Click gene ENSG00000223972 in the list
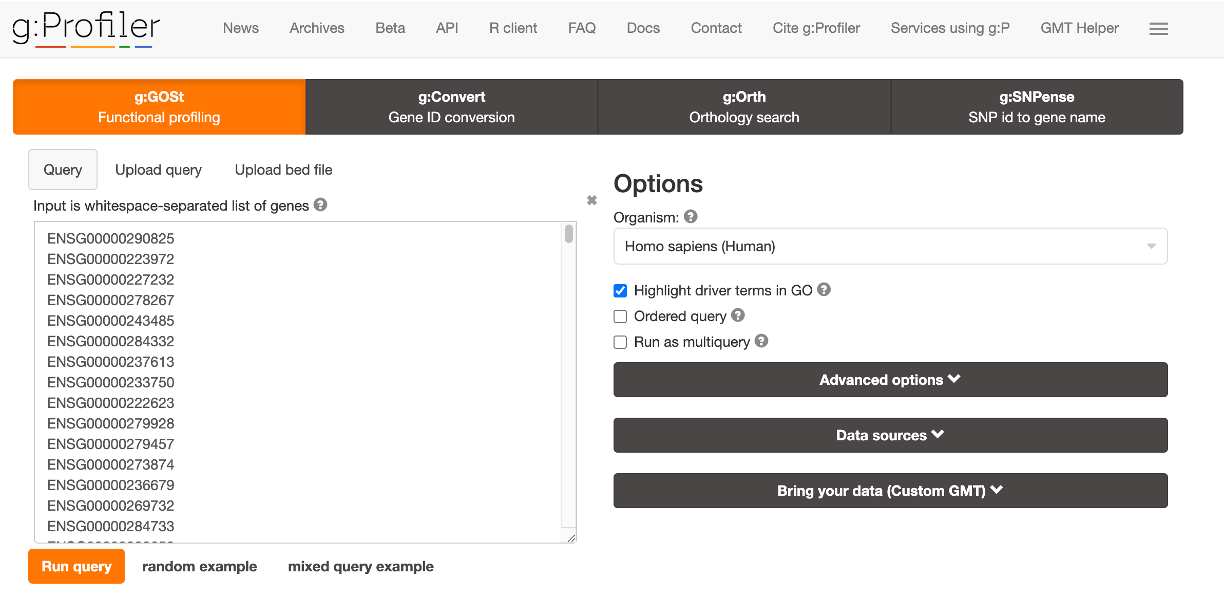The width and height of the screenshot is (1224, 596). pos(111,259)
